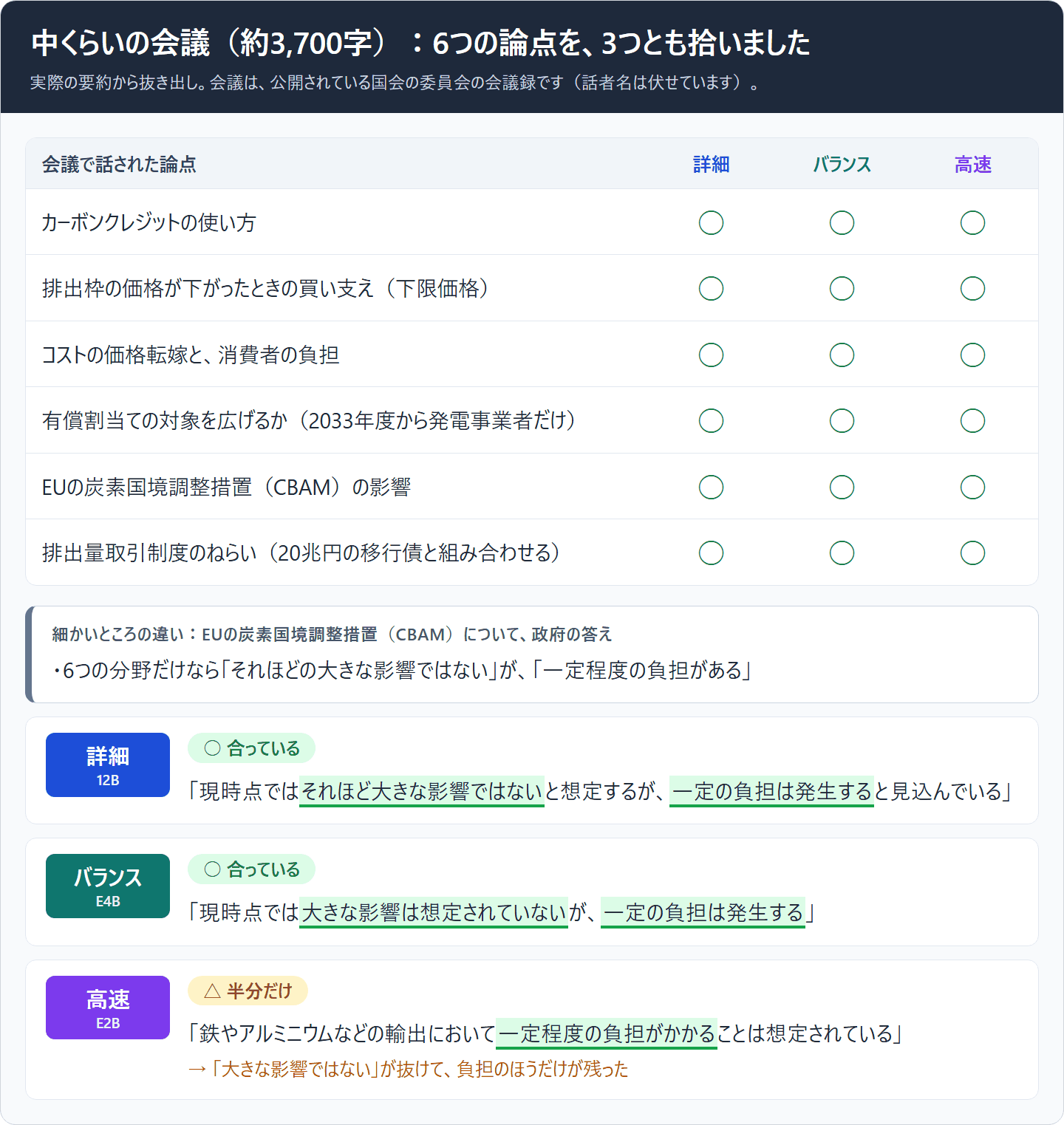Screen dimensions: 1064x1125
Task: Click the バランス circle for カーボンクレジットの使い方
Action: (842, 222)
